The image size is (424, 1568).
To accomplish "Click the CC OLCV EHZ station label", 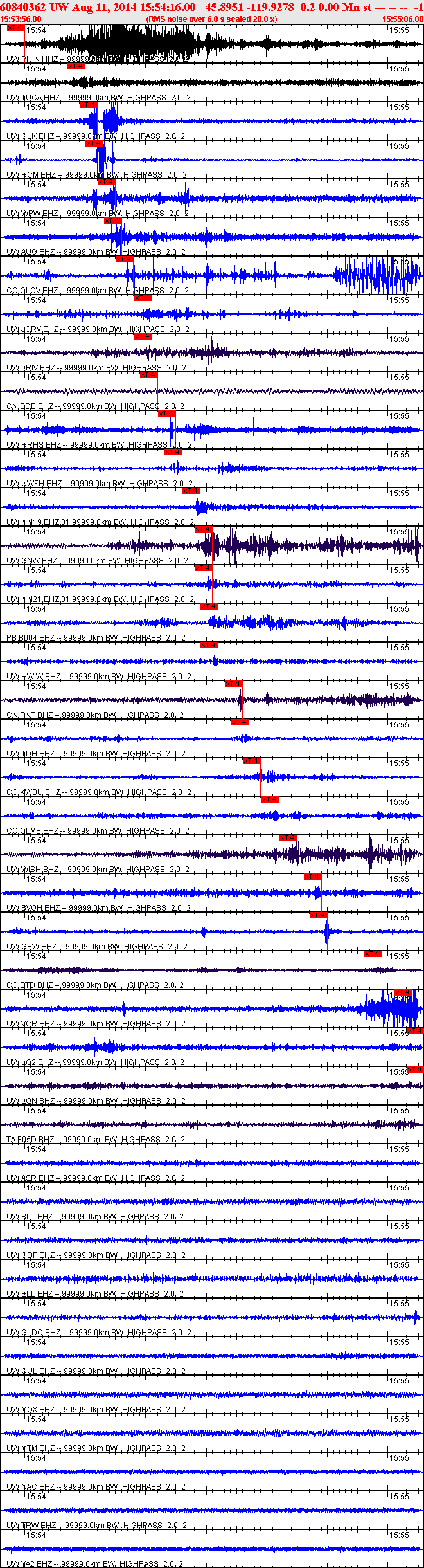I will pos(98,291).
